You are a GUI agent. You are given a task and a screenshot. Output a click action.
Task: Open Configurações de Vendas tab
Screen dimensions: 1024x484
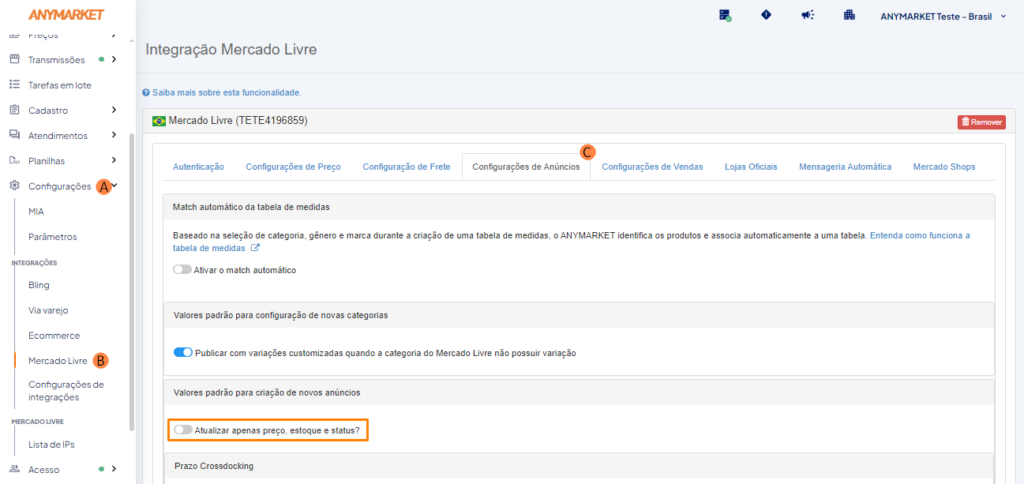pos(652,167)
